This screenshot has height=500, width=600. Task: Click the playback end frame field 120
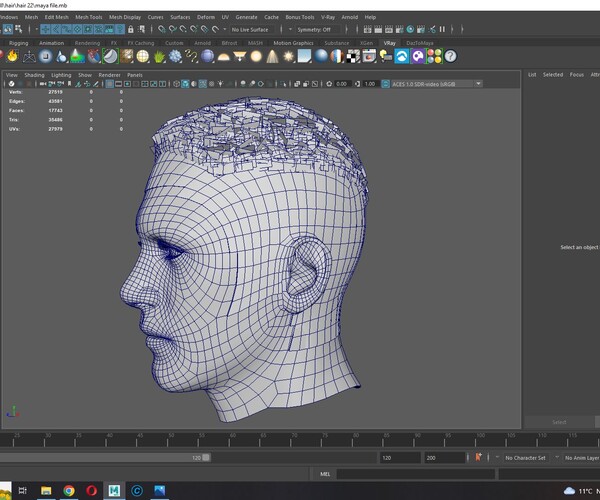point(400,458)
